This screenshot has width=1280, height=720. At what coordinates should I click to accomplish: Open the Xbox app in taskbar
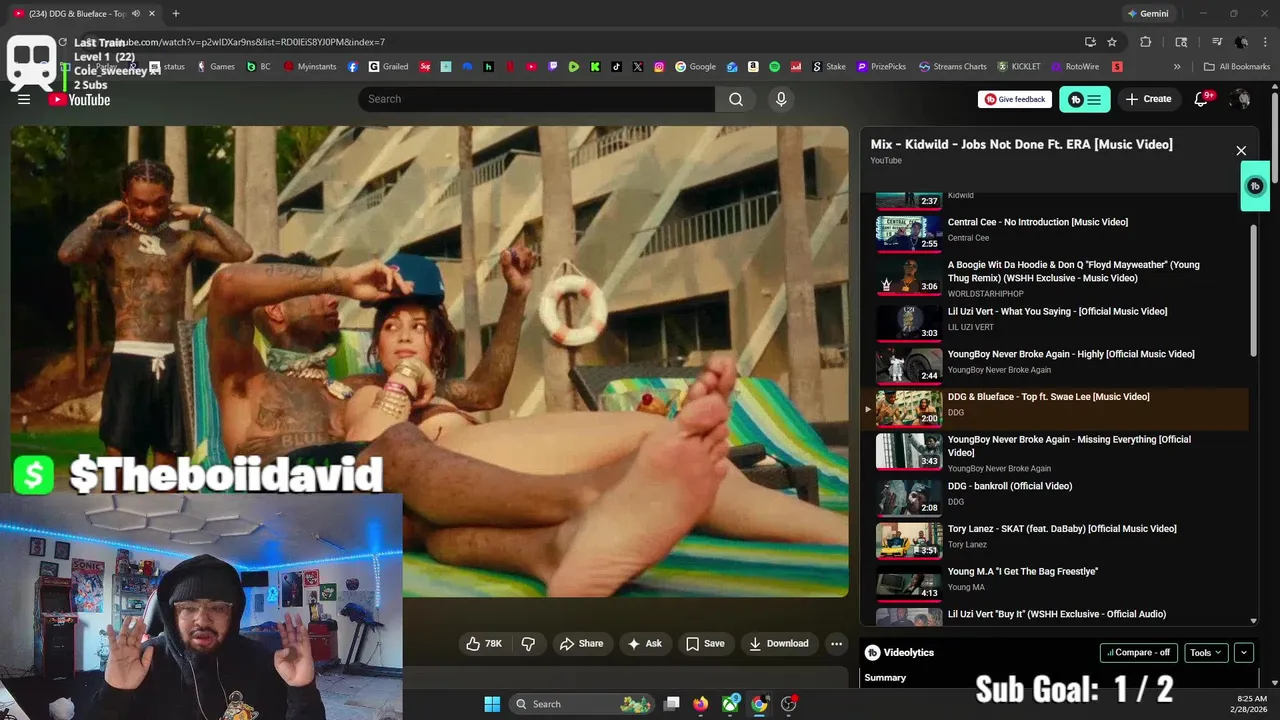(731, 704)
